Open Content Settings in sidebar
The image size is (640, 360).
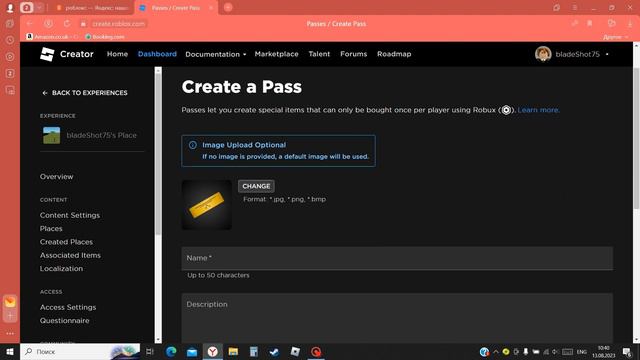[70, 215]
